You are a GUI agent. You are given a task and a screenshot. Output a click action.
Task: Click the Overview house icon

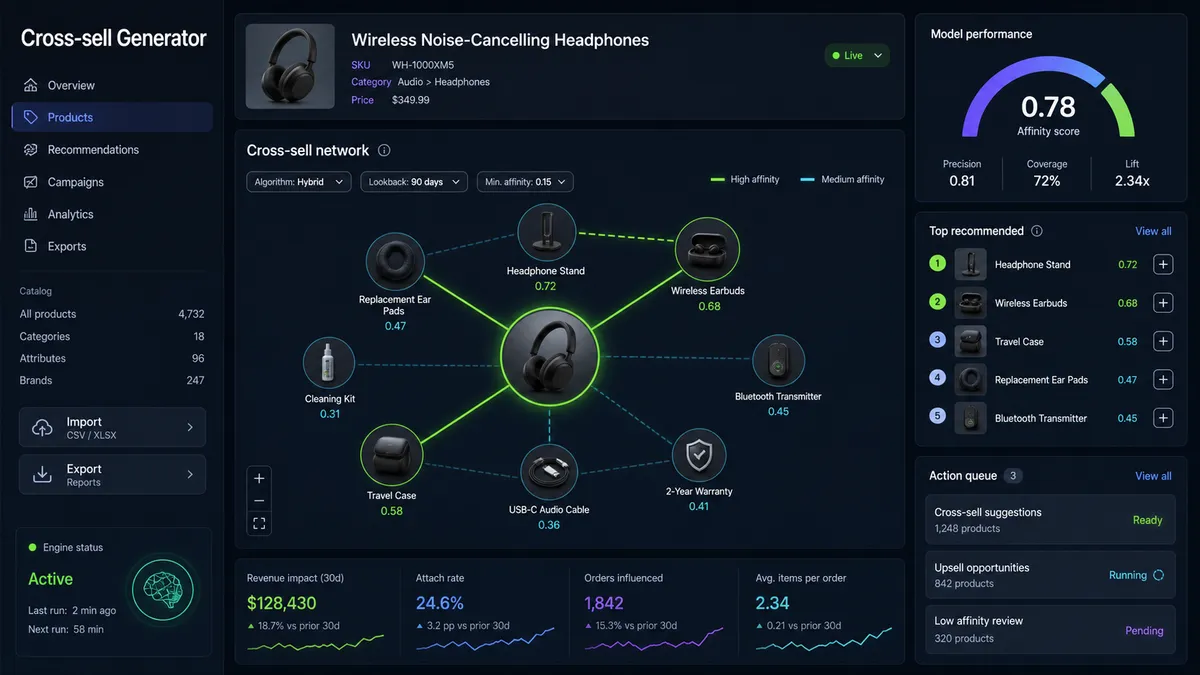30,85
